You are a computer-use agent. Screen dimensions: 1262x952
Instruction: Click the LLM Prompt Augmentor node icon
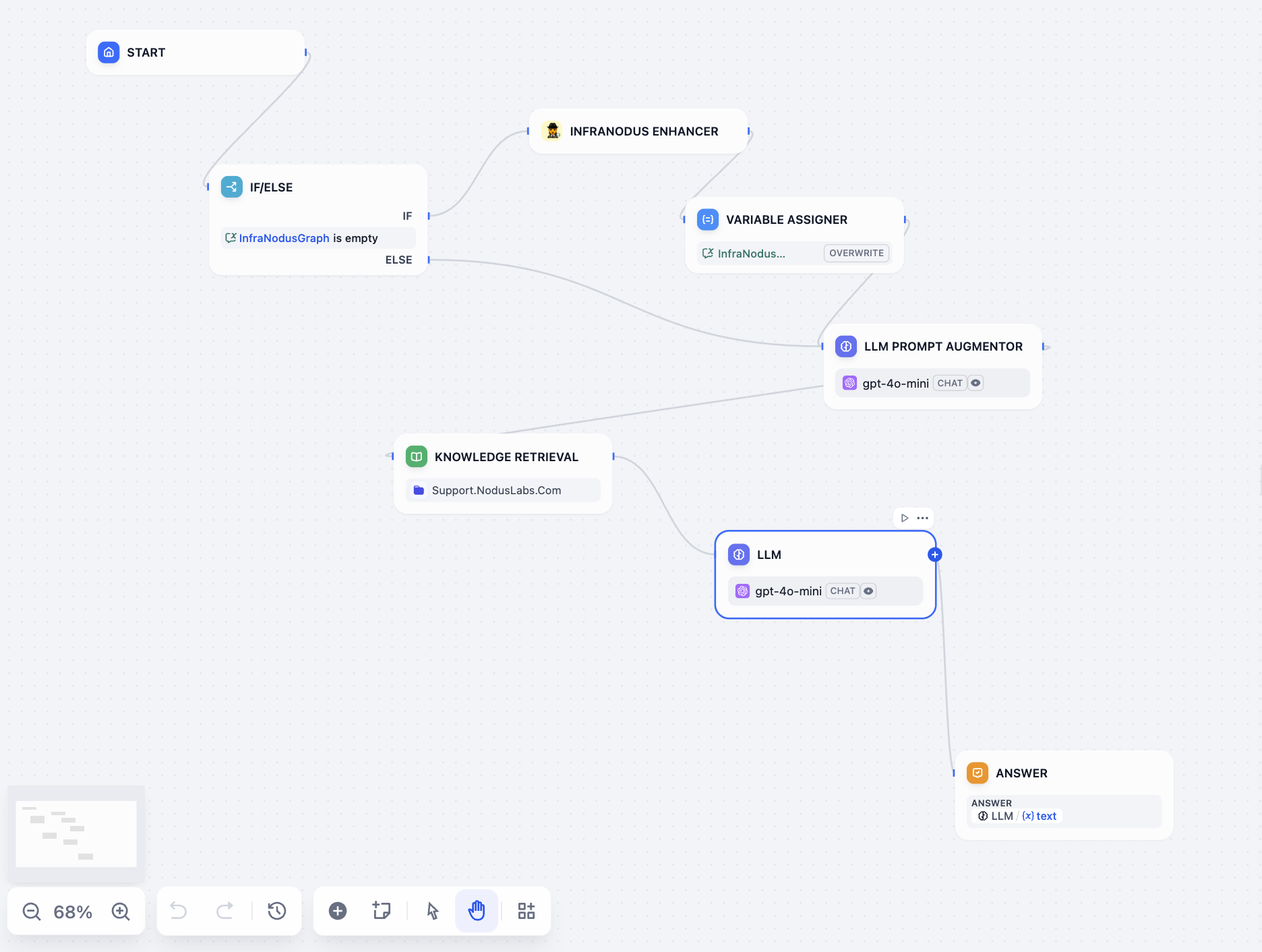[x=846, y=347]
